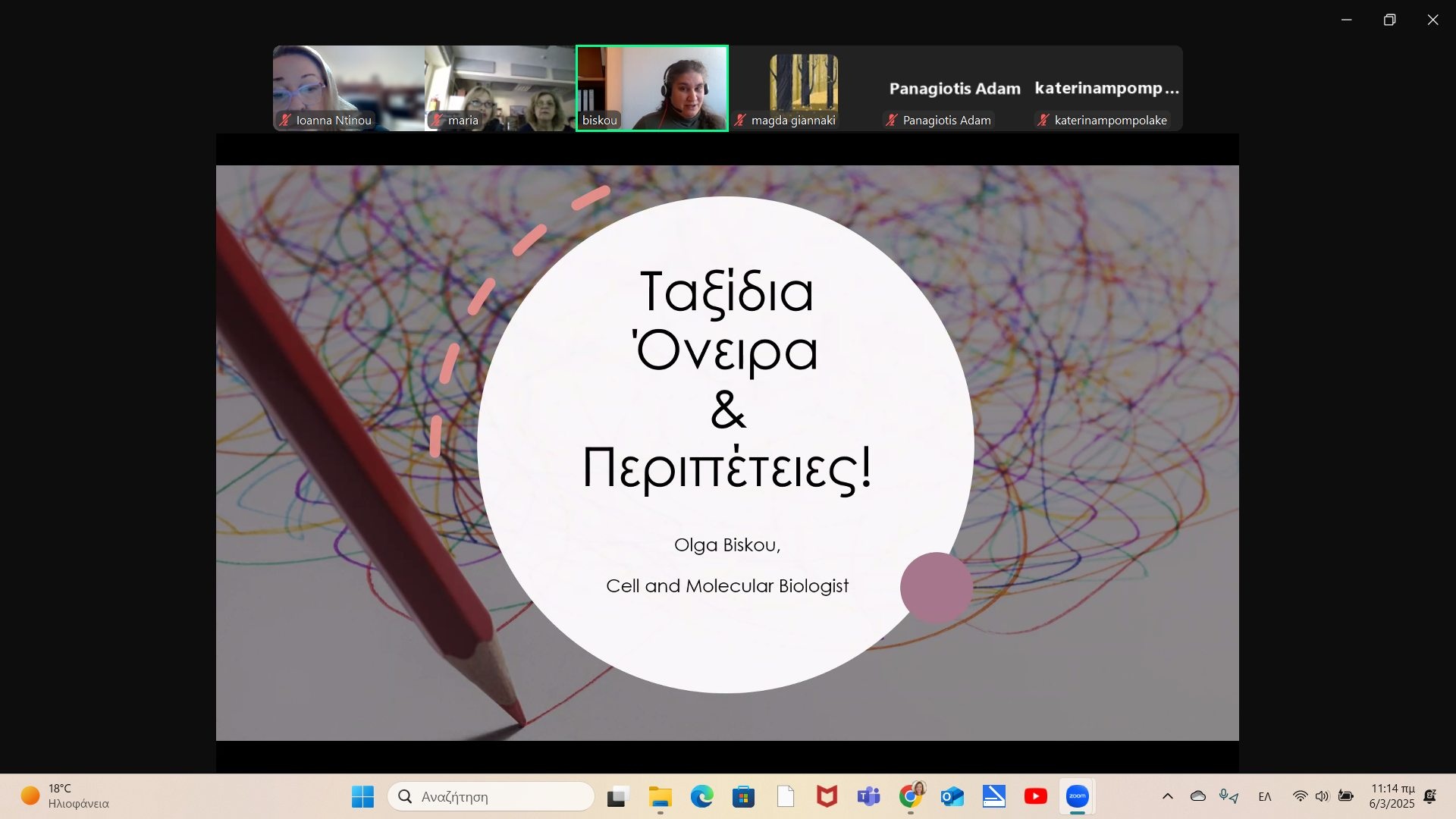Open the Zoom taskbar icon
Viewport: 1456px width, 819px height.
point(1077,796)
